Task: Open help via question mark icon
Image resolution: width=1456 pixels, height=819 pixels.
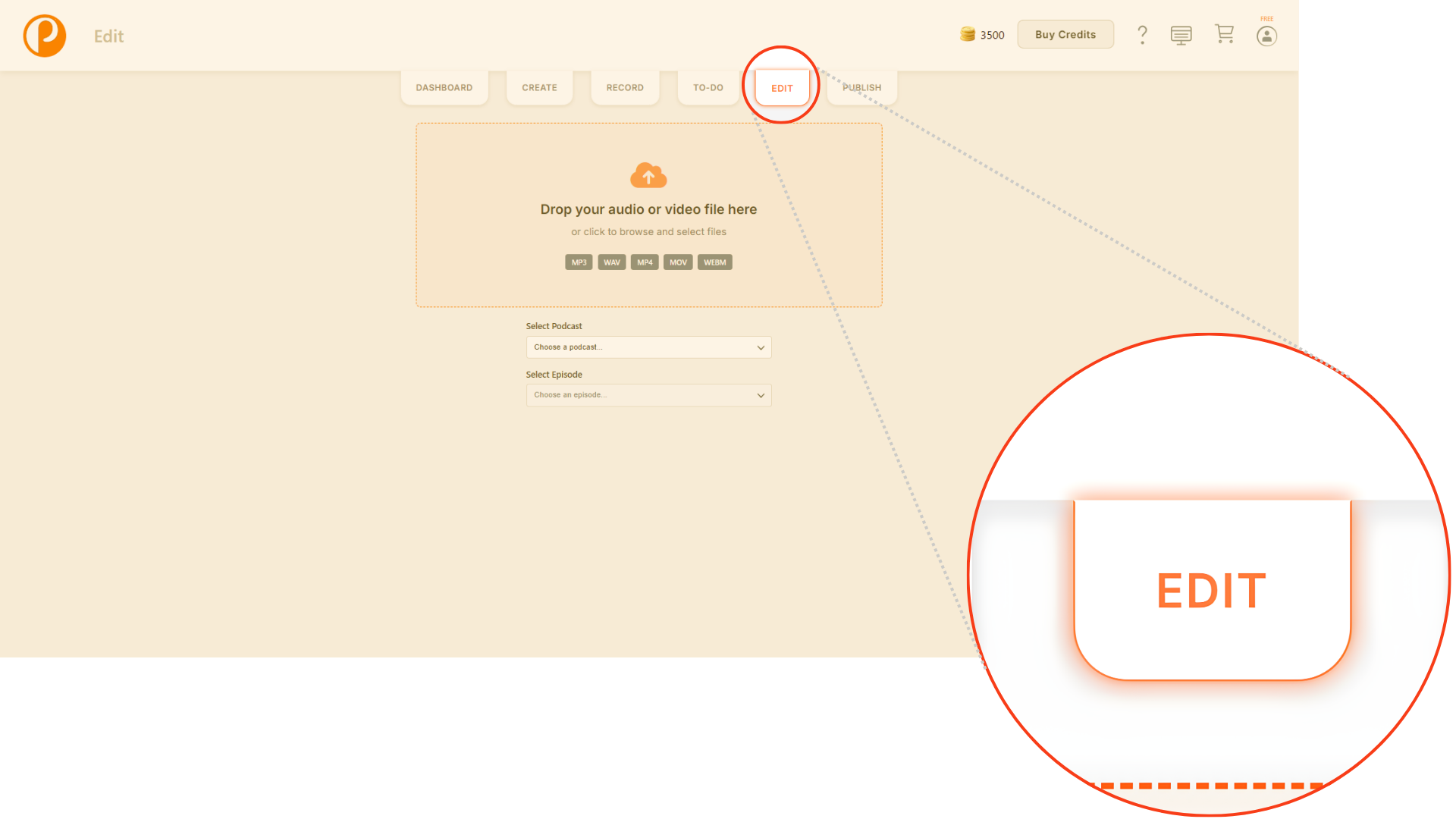Action: click(x=1142, y=35)
